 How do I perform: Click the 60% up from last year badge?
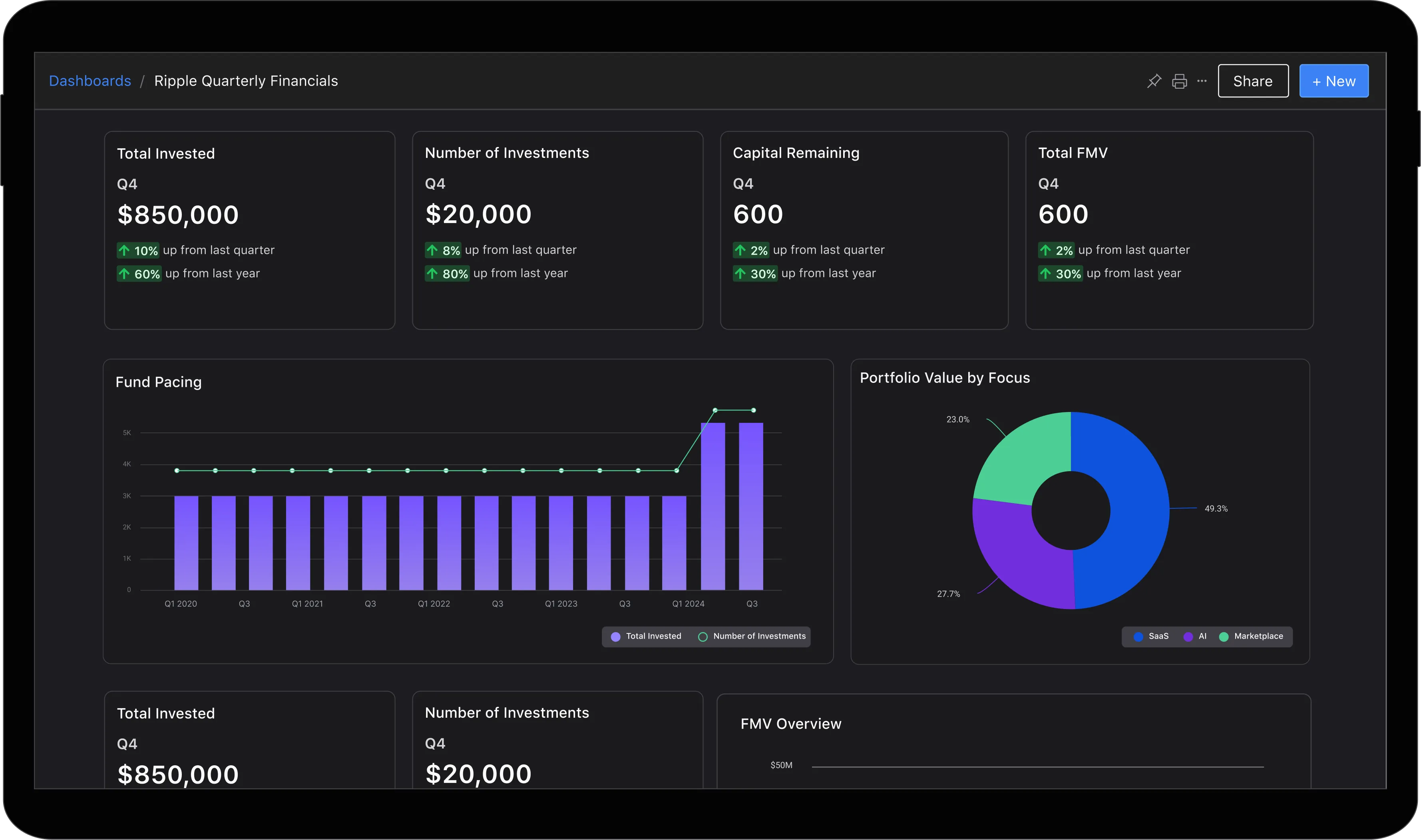(x=139, y=273)
